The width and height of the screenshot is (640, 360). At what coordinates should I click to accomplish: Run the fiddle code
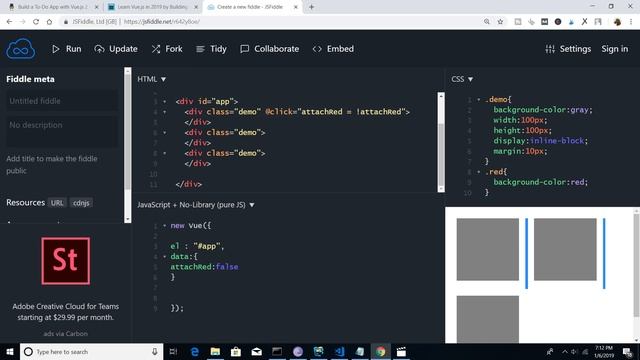tap(67, 49)
